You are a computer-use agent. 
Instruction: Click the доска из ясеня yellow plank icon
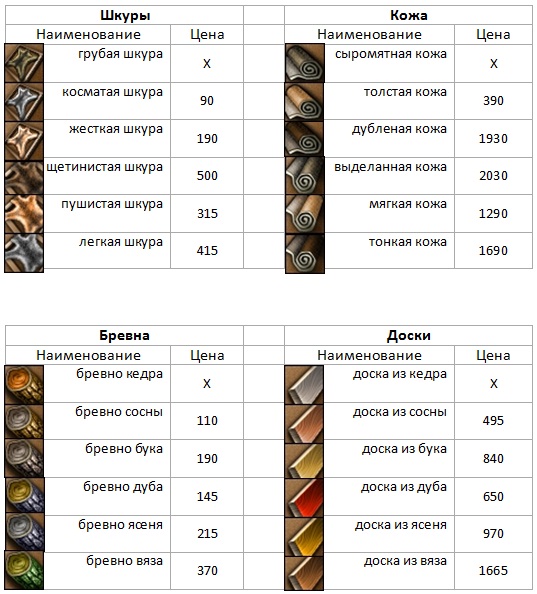pyautogui.click(x=304, y=536)
